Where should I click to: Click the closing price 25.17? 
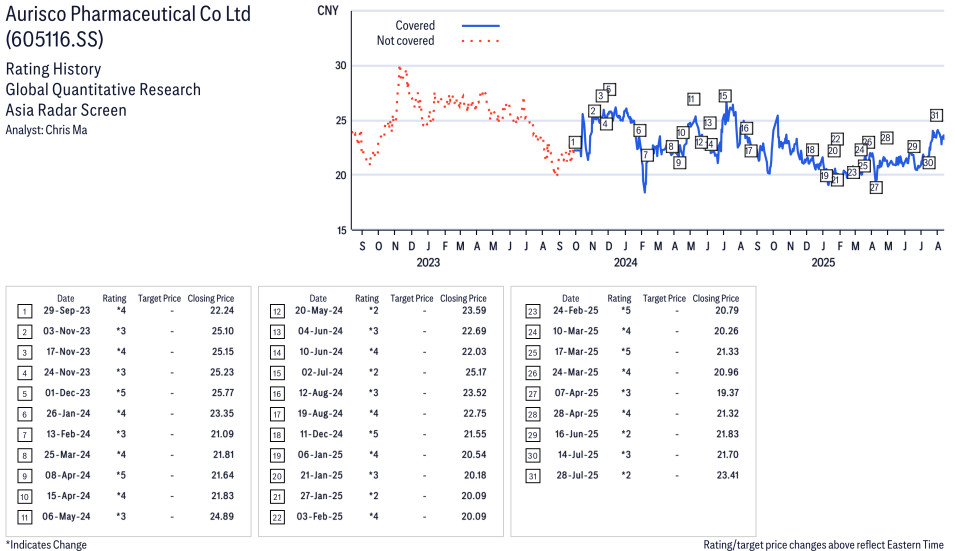[x=476, y=372]
